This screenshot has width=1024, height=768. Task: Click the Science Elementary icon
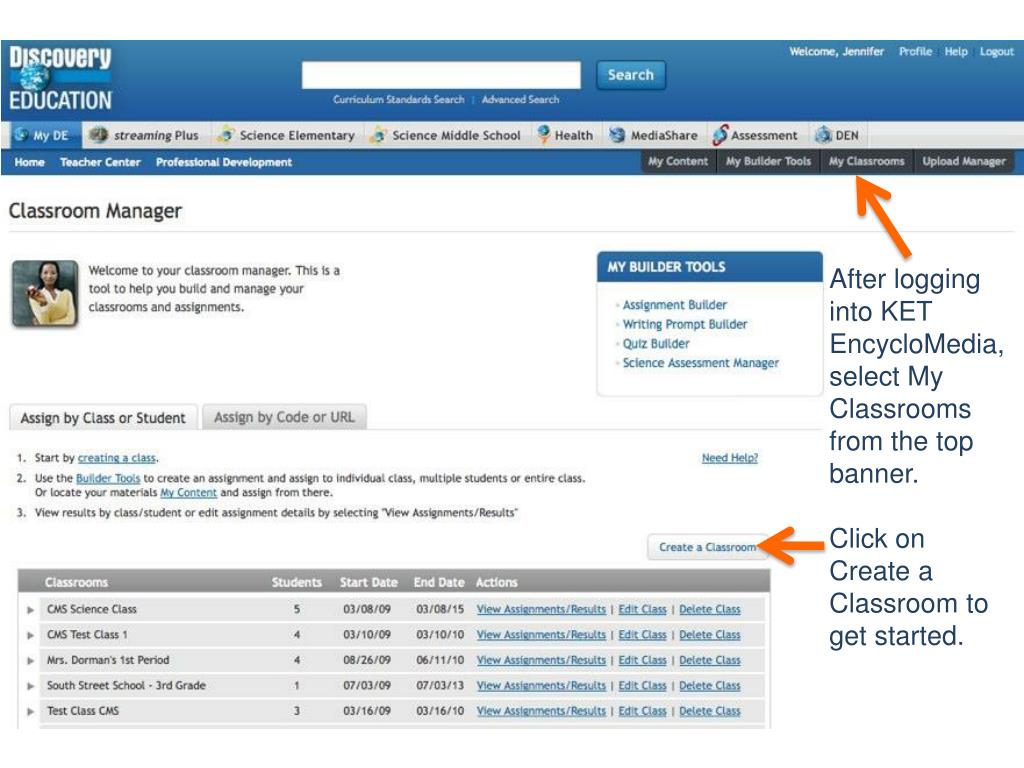pos(225,135)
